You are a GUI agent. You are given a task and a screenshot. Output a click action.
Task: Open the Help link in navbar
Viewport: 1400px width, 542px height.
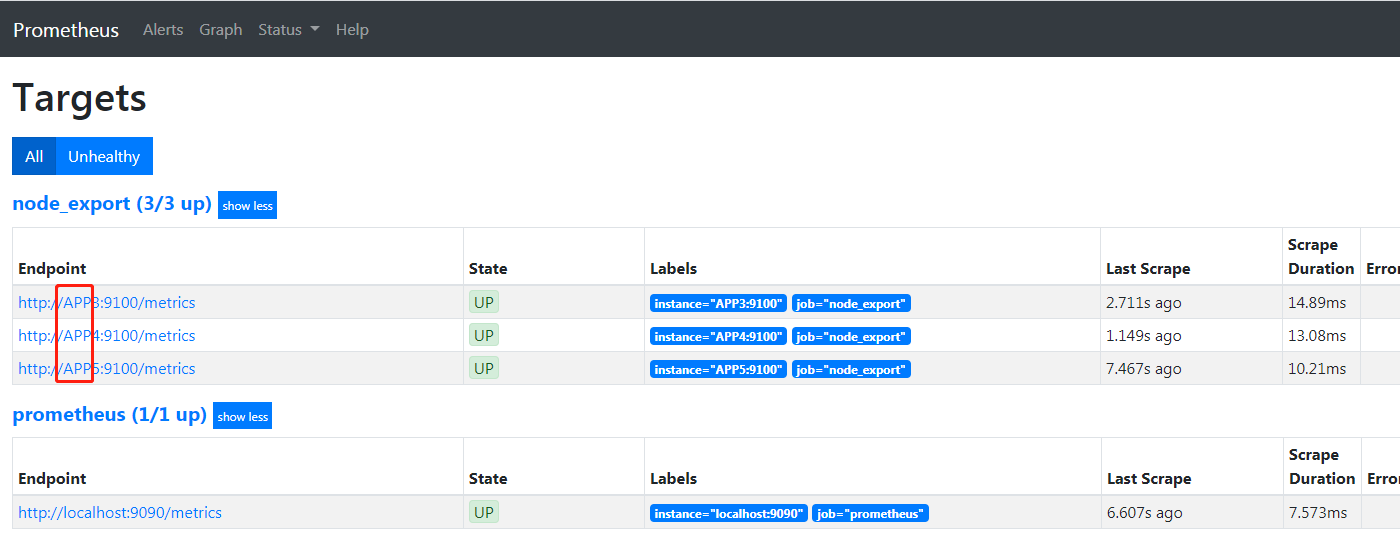click(352, 30)
